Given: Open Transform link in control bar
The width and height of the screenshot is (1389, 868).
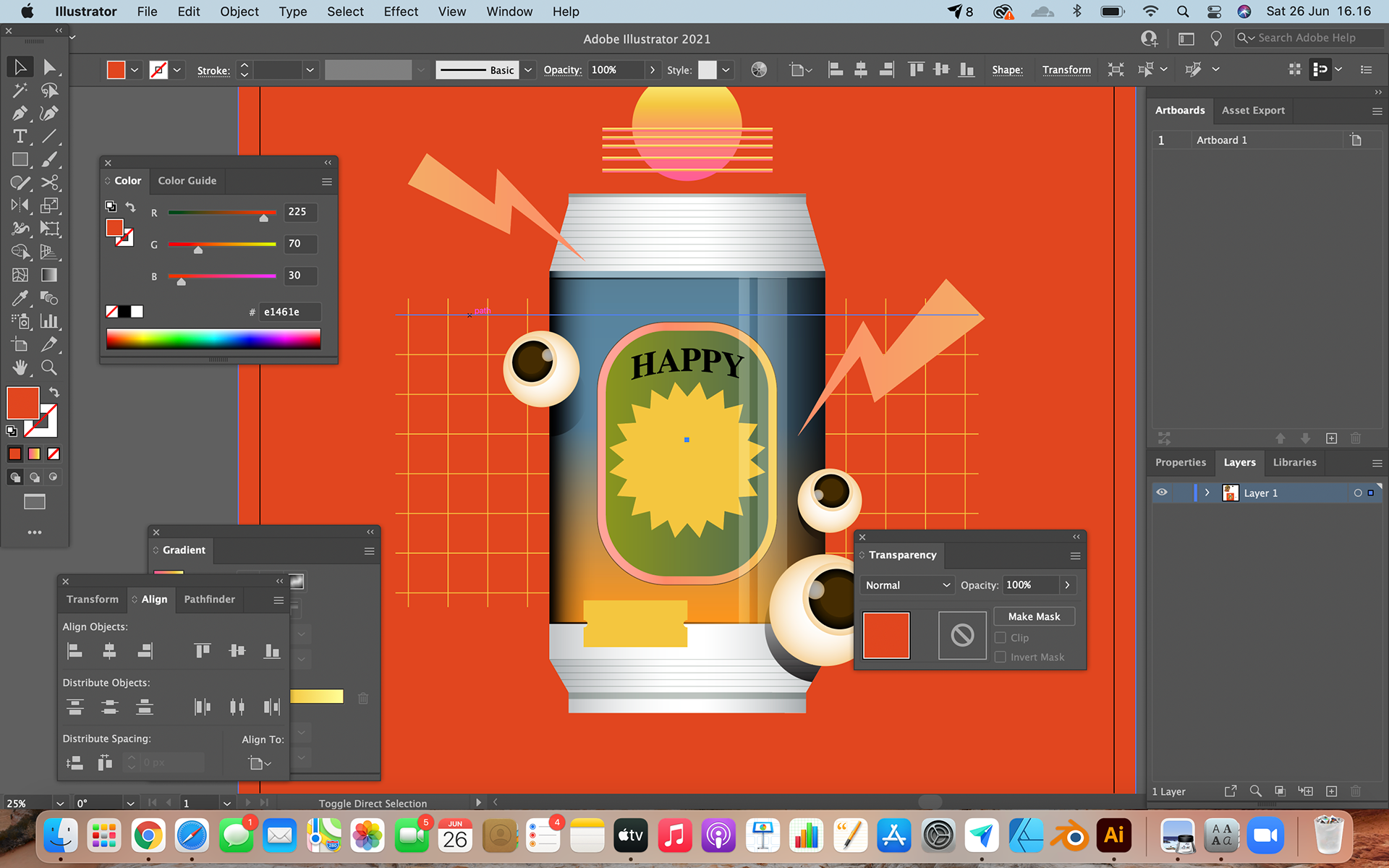Looking at the screenshot, I should pos(1066,69).
